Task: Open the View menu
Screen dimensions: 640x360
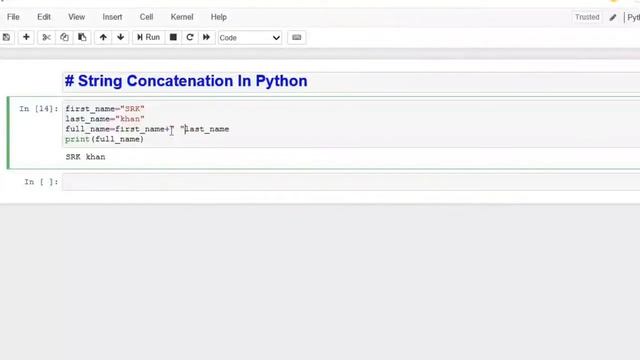Action: coord(76,17)
